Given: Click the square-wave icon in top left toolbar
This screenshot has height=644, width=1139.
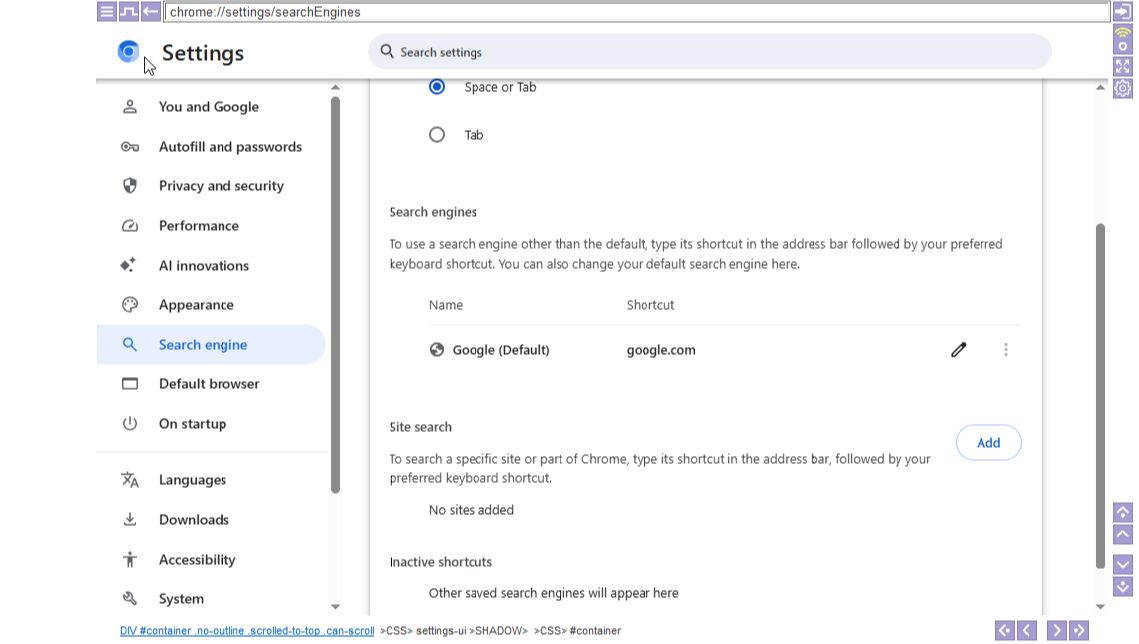Looking at the screenshot, I should (129, 12).
